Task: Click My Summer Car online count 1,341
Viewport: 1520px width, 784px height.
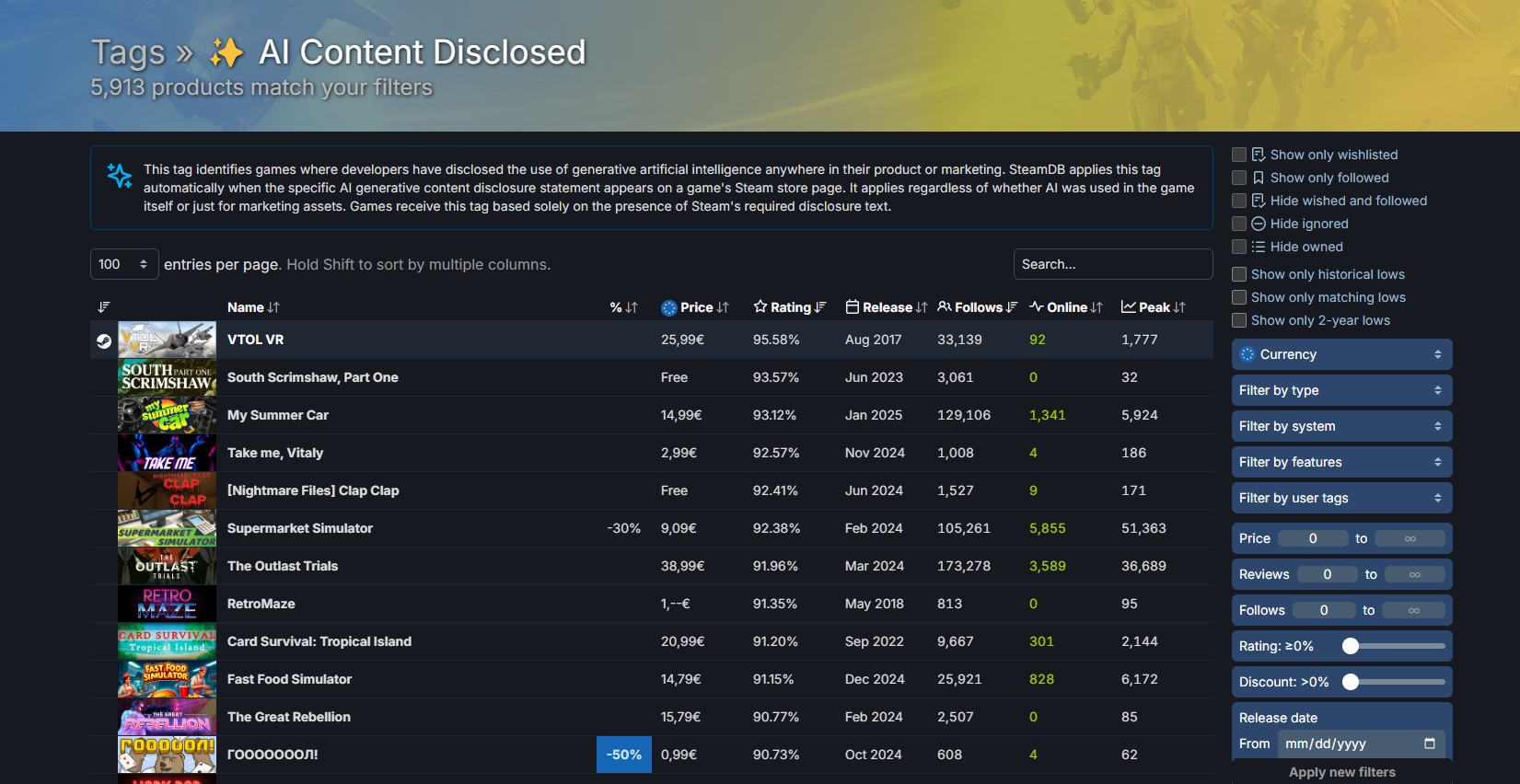Action: click(x=1048, y=415)
